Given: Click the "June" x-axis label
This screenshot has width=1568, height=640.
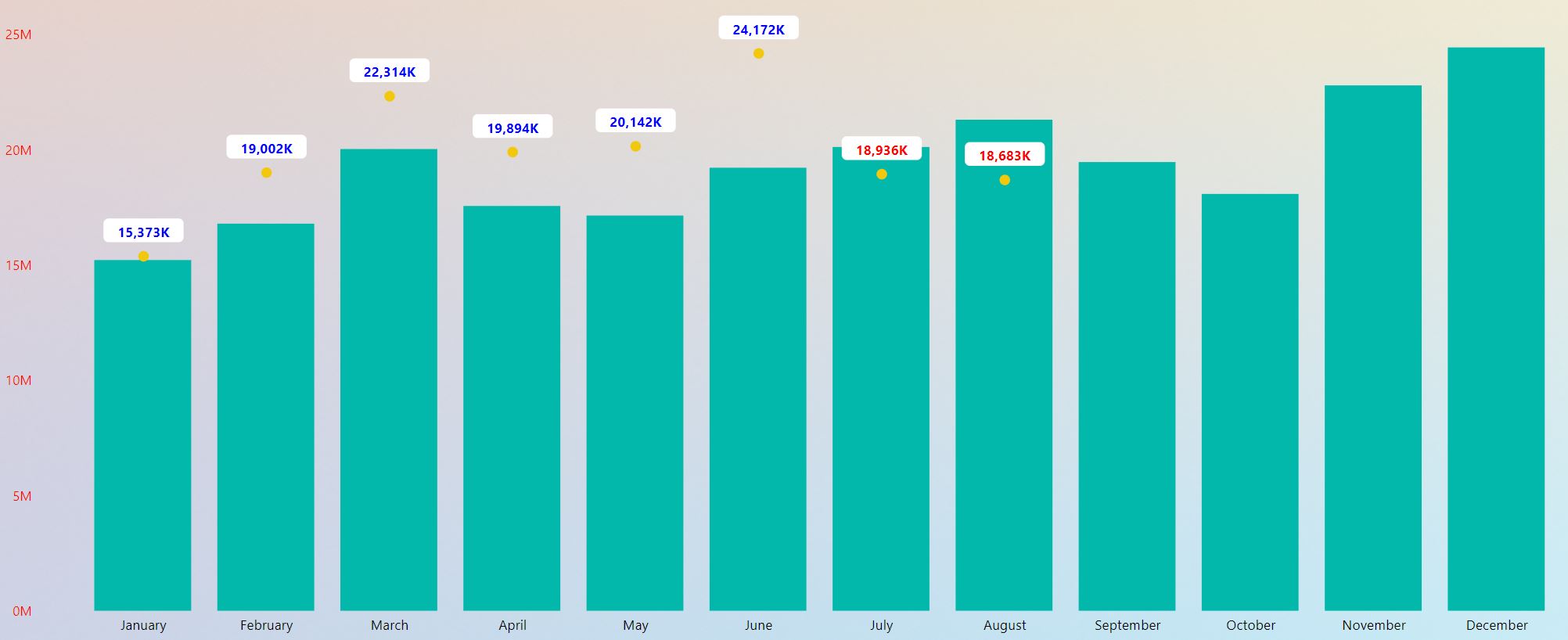Looking at the screenshot, I should (758, 625).
